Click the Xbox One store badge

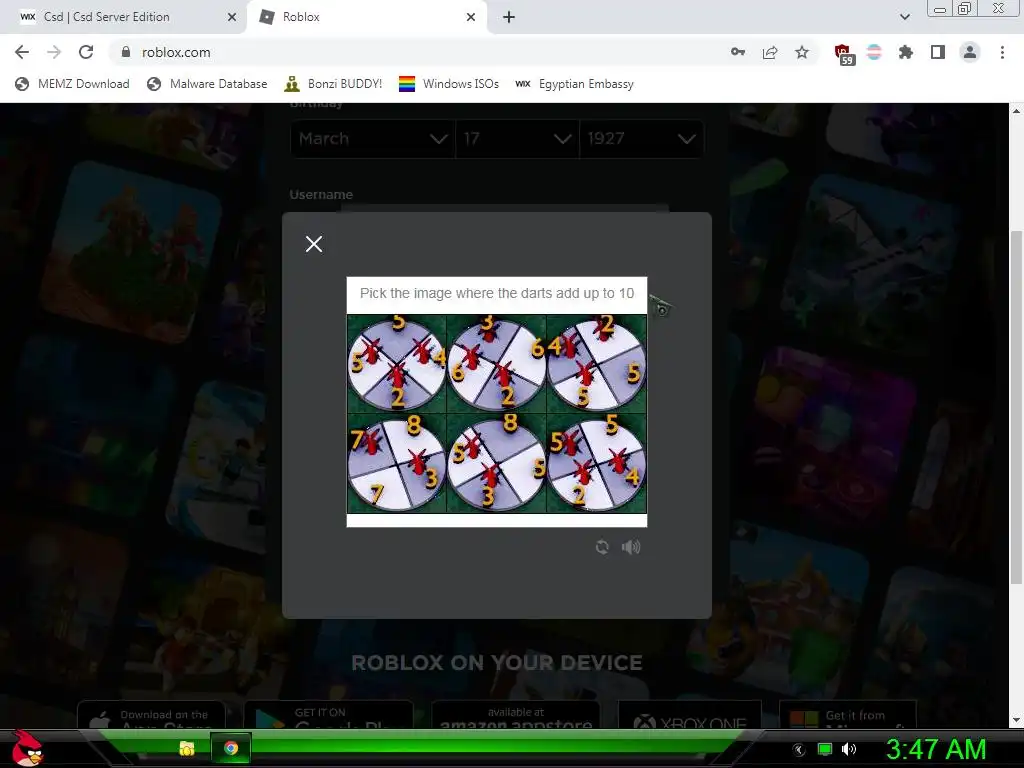point(690,715)
